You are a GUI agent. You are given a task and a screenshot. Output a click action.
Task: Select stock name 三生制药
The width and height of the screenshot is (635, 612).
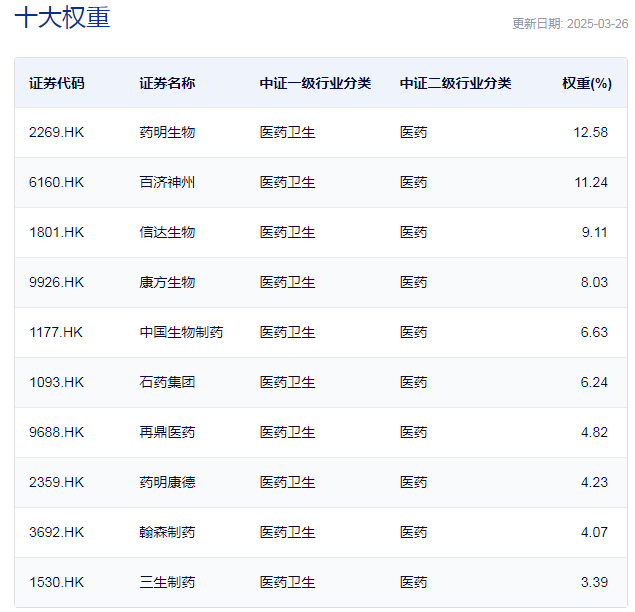click(x=167, y=582)
